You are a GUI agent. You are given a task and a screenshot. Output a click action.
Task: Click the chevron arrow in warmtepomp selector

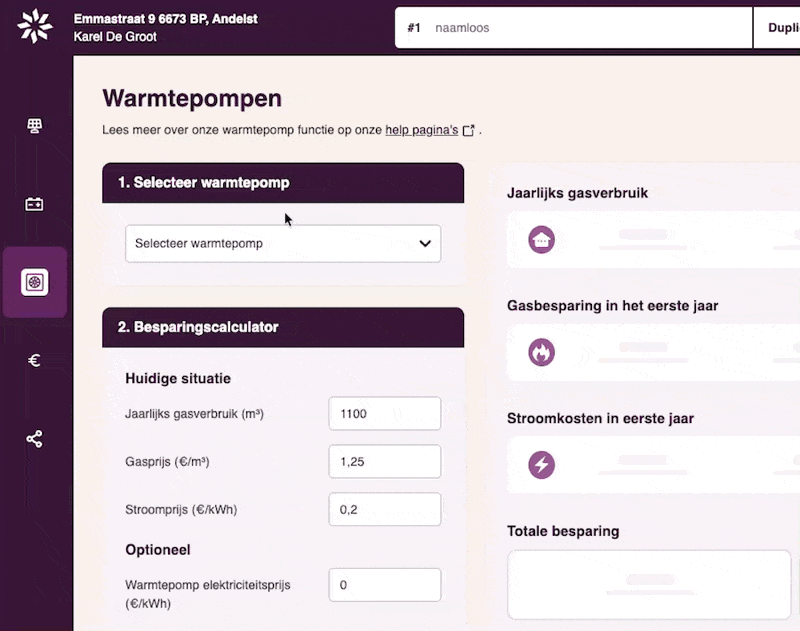click(425, 243)
